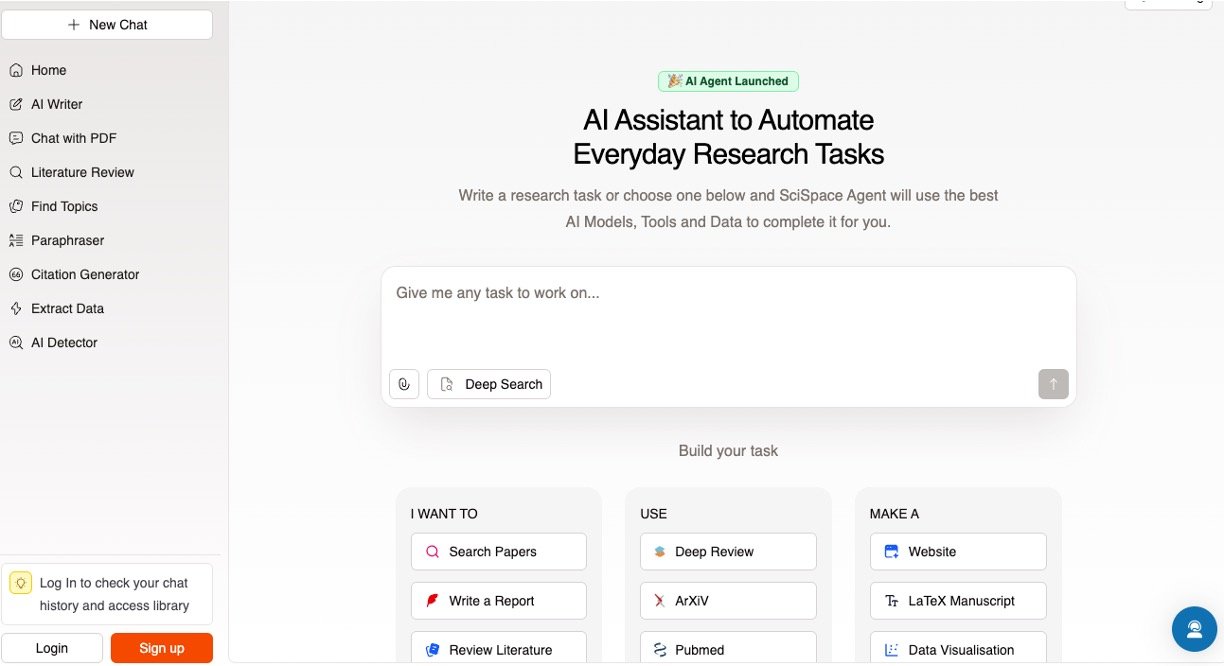
Task: Click the attach file paperclip icon
Action: (404, 384)
